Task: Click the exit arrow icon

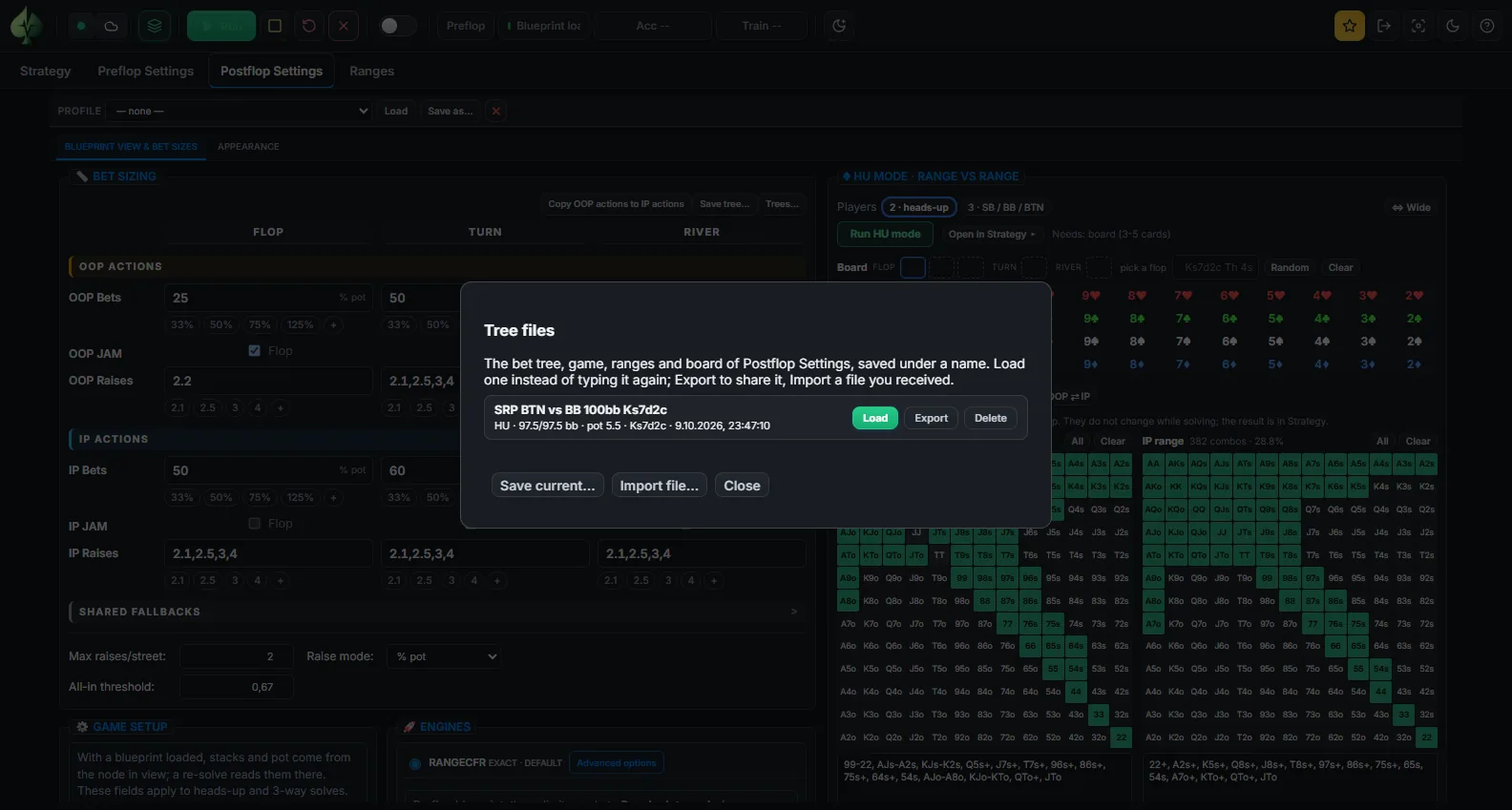Action: coord(1384,26)
